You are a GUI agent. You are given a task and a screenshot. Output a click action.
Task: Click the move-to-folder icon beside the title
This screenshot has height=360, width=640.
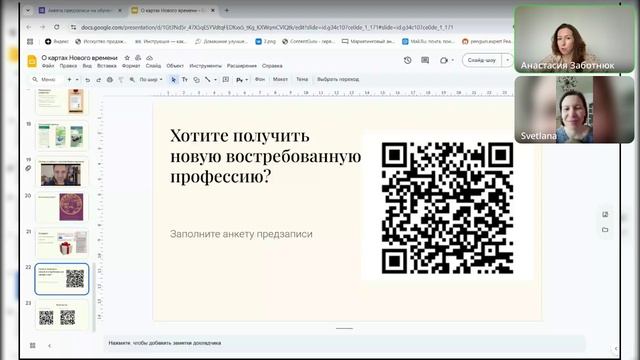pos(138,58)
